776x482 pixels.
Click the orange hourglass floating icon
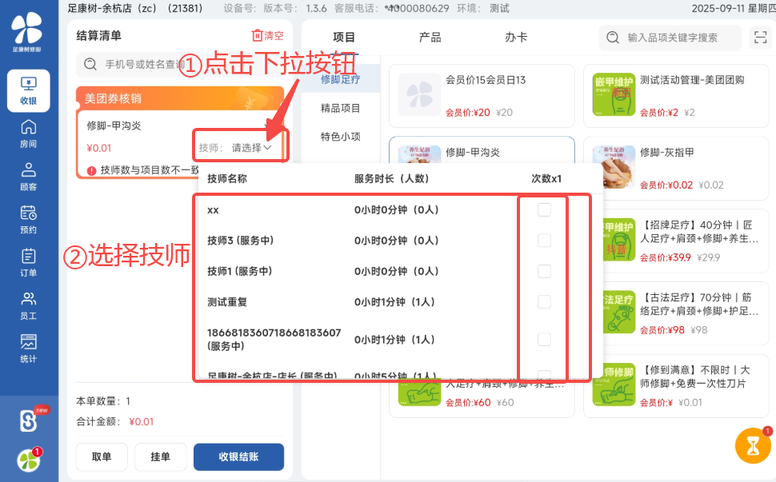[x=752, y=445]
